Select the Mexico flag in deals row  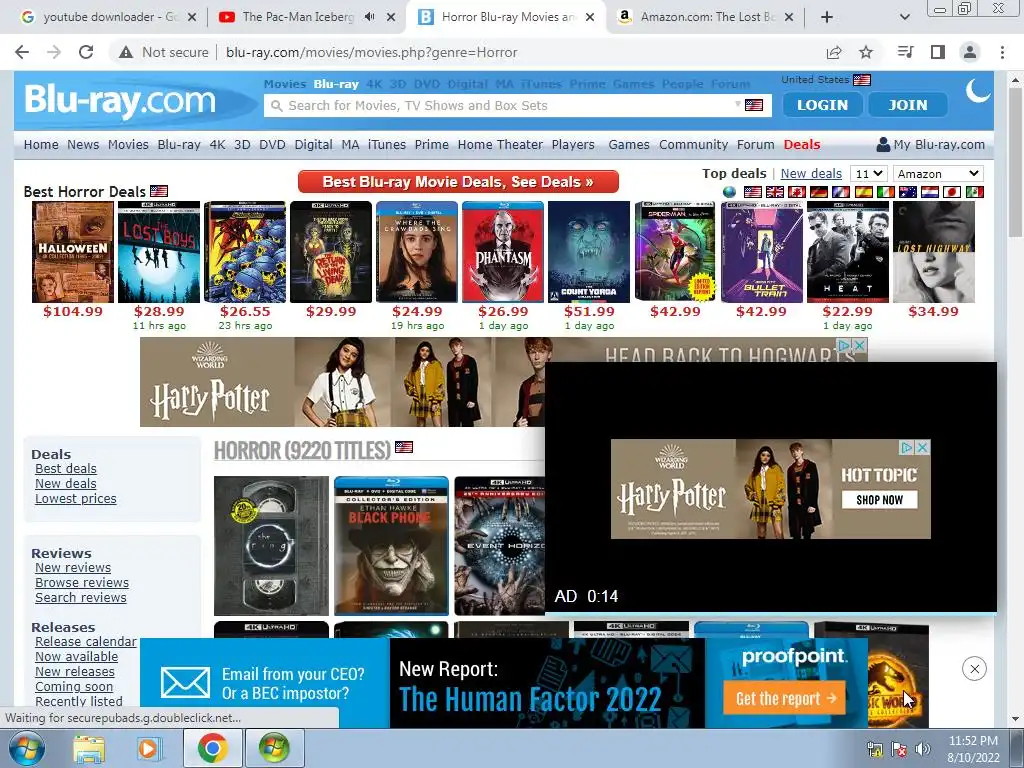click(974, 192)
